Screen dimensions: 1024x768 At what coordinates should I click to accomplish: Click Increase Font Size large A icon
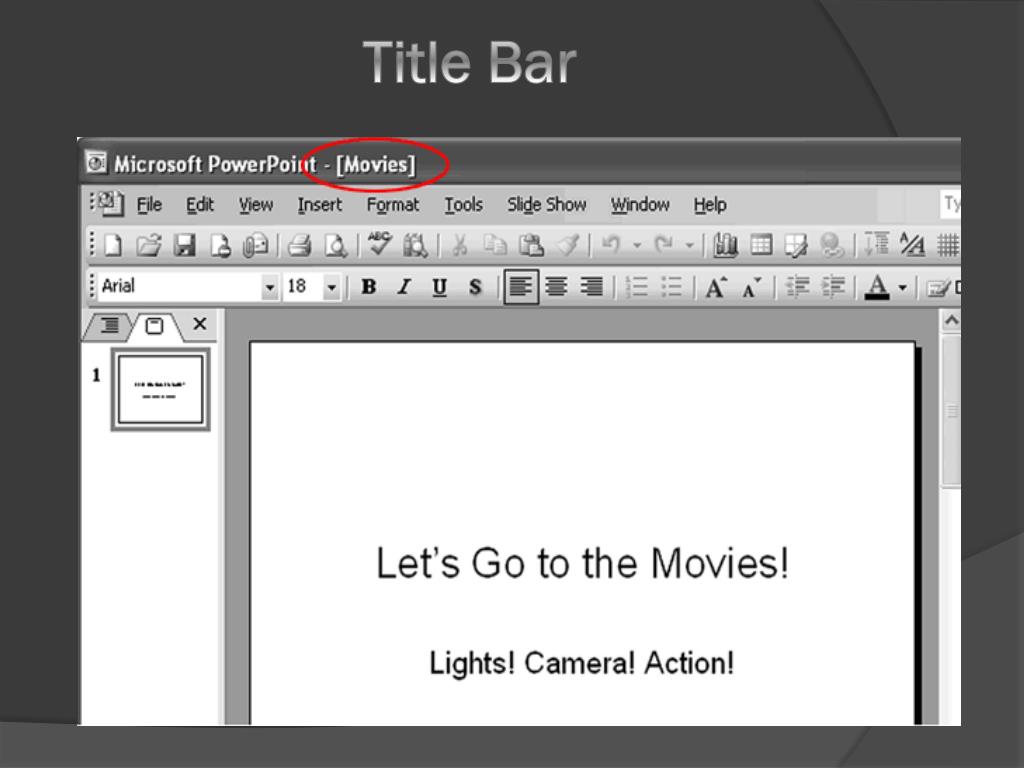pos(716,287)
